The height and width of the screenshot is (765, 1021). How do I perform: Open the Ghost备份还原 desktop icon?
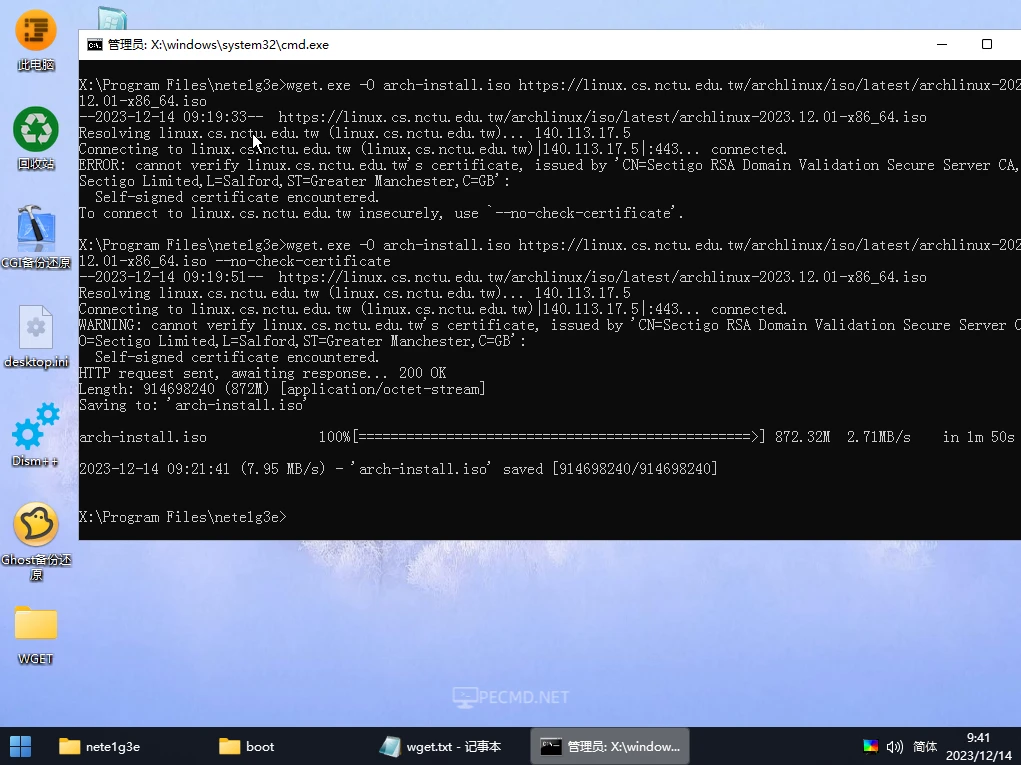[x=36, y=542]
